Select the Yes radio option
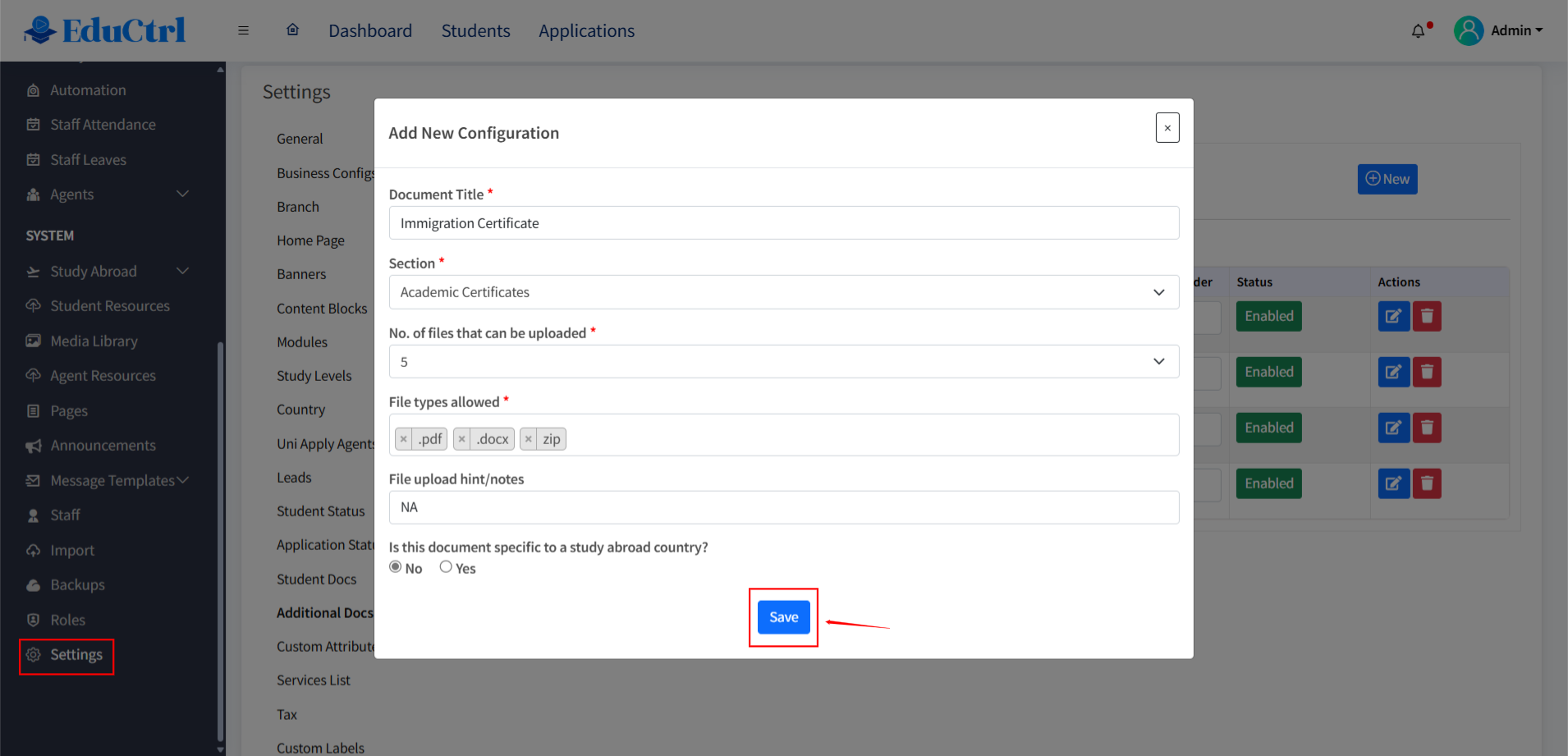The height and width of the screenshot is (756, 1568). (446, 567)
